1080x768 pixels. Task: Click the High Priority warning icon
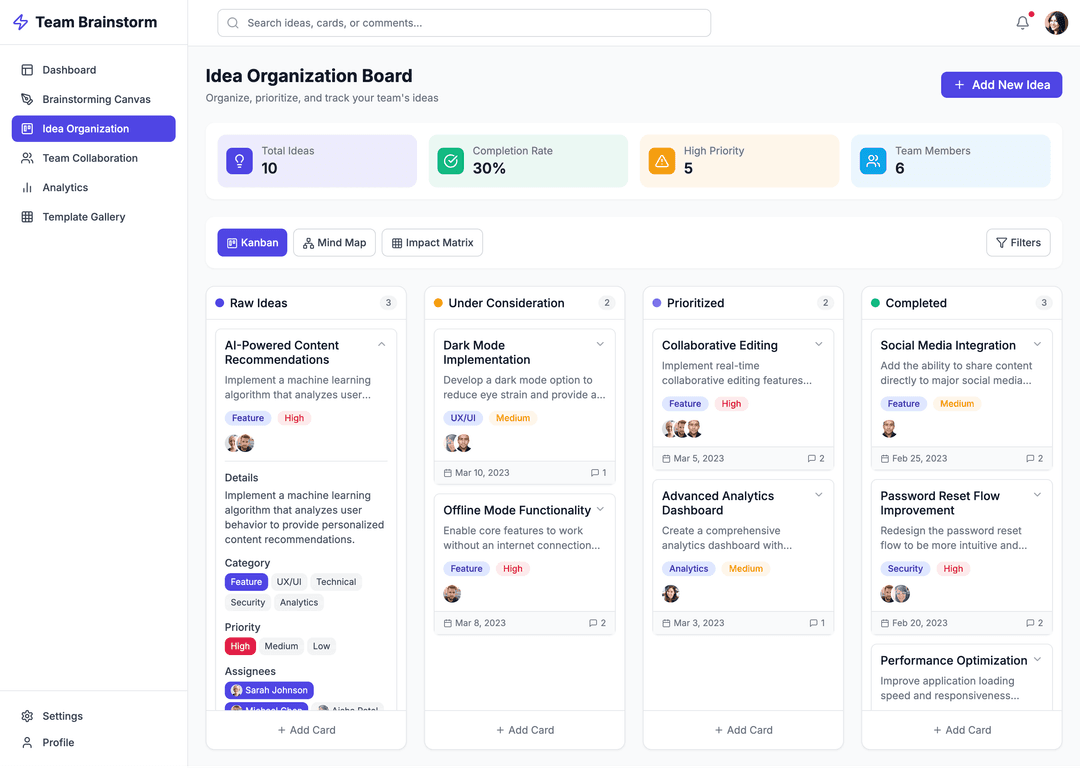point(661,161)
